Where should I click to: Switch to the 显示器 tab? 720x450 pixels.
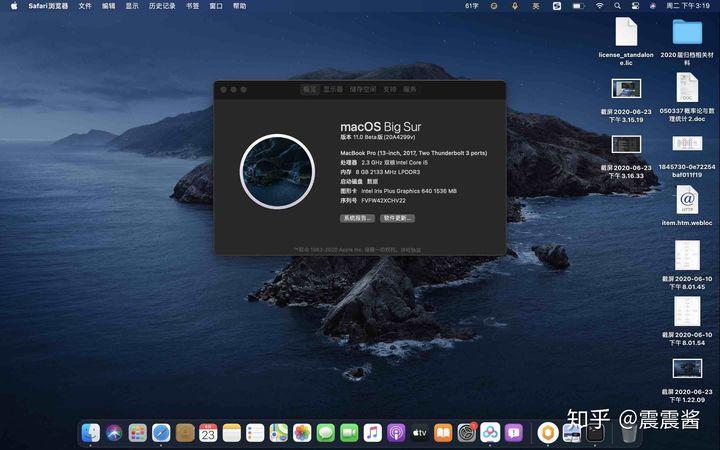click(x=333, y=89)
